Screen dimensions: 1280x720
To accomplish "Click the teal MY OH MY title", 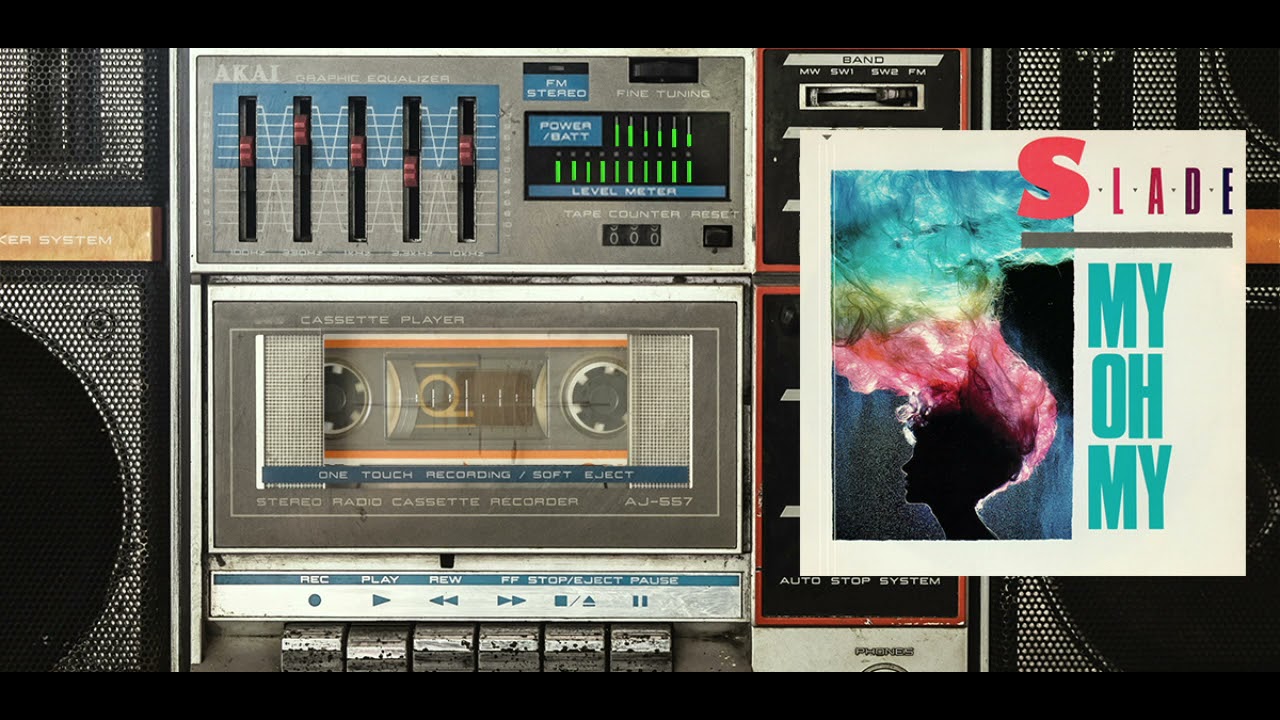I will point(1129,396).
